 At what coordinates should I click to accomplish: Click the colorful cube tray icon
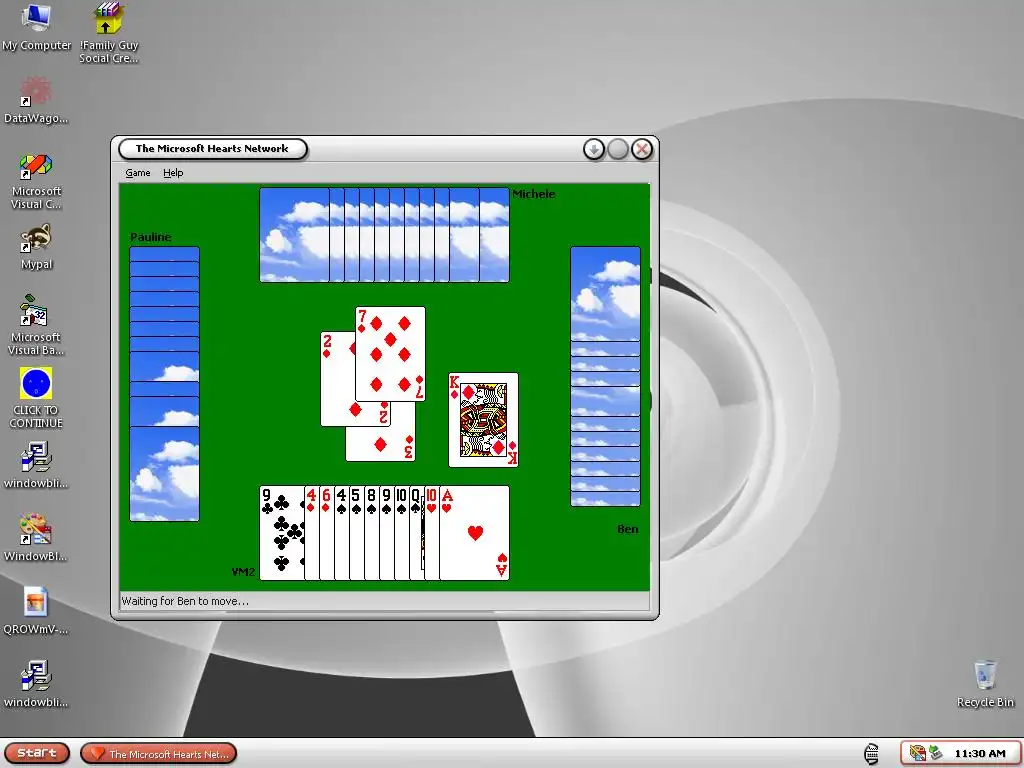(917, 754)
